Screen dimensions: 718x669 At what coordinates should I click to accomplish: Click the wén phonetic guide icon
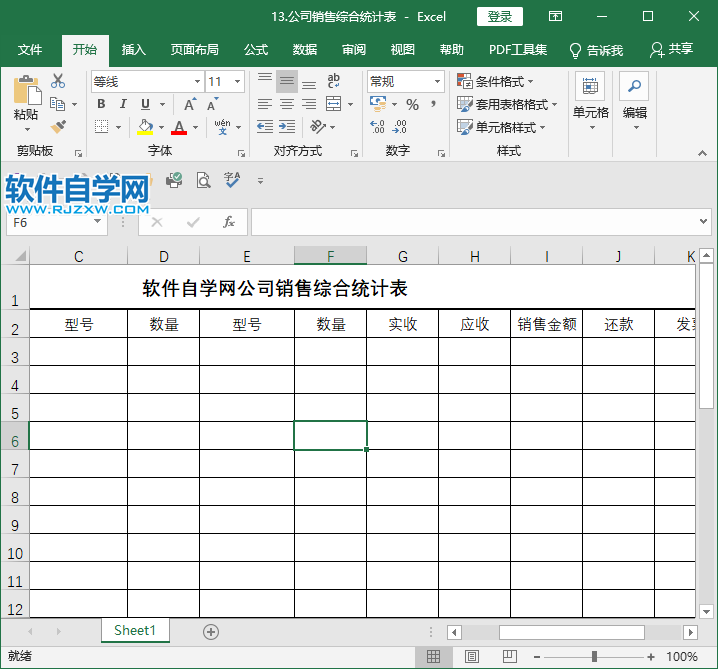[223, 127]
